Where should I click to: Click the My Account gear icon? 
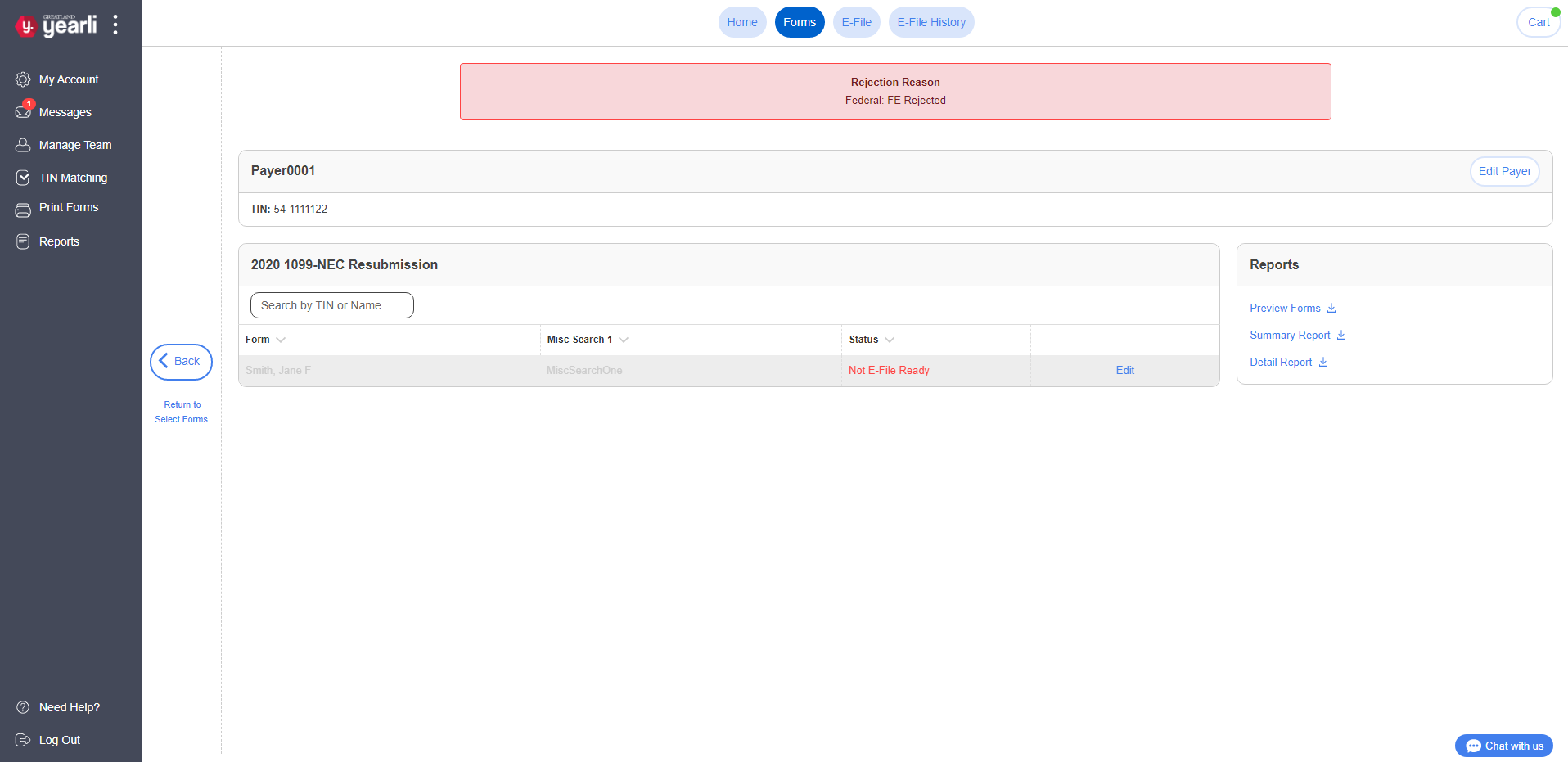point(23,79)
